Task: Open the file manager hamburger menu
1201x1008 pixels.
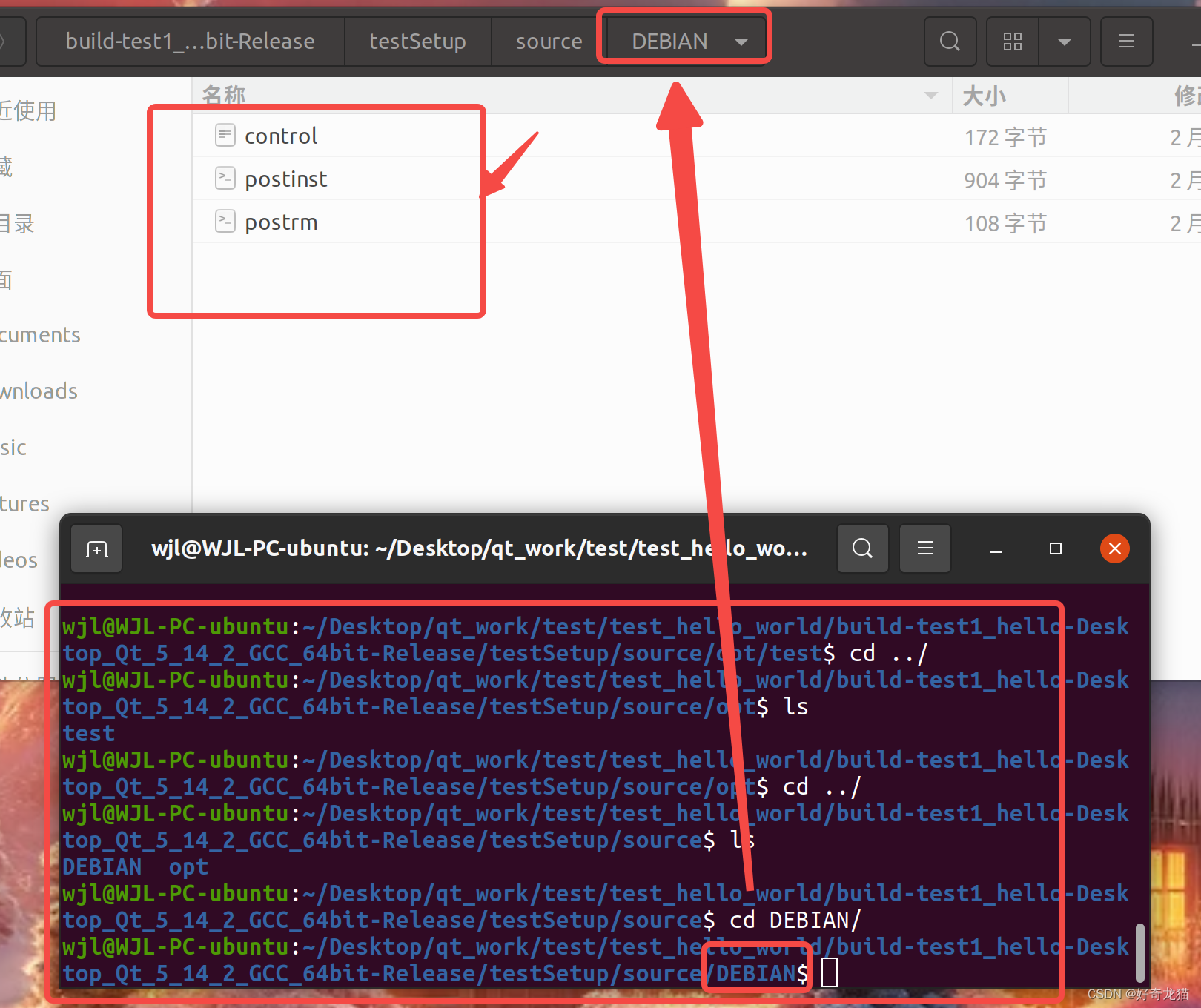Action: click(1127, 42)
